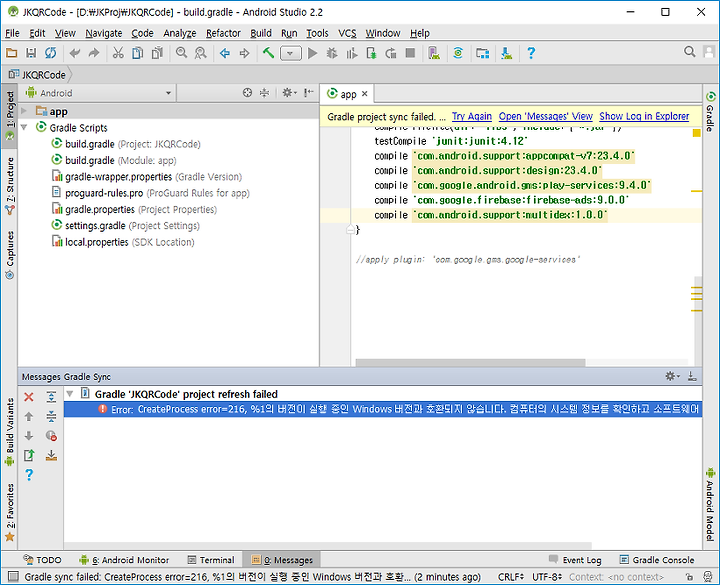Image resolution: width=720 pixels, height=585 pixels.
Task: Toggle the Build Variants side tab
Action: 10,432
